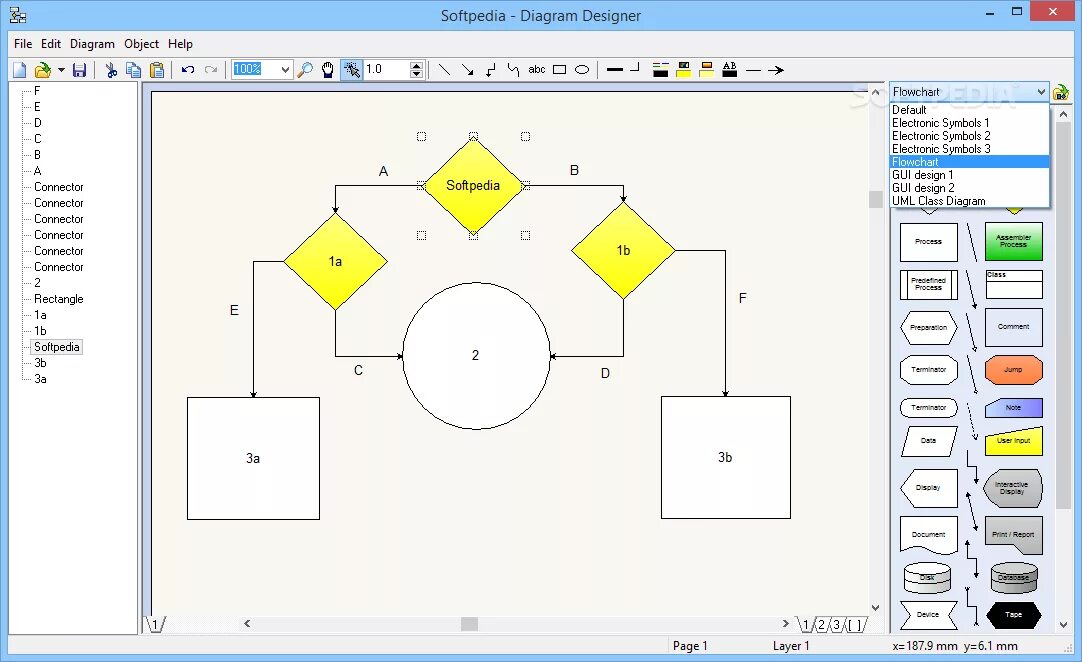Undo the last action
1082x662 pixels.
pyautogui.click(x=188, y=69)
